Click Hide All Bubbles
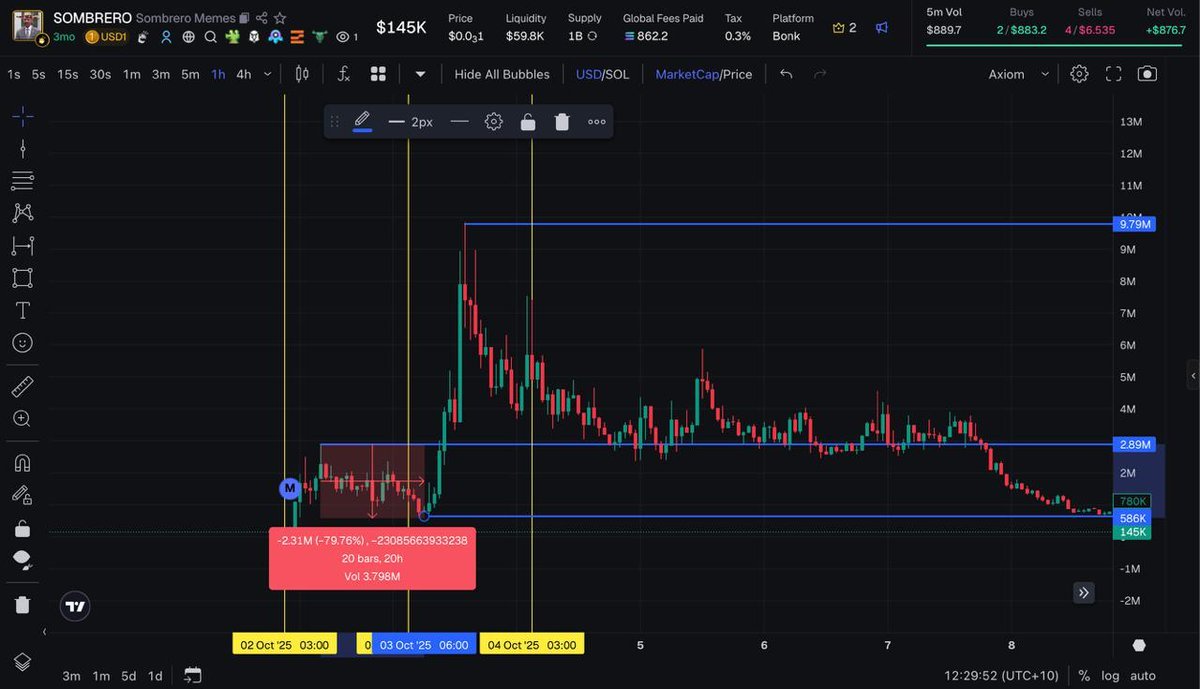 pos(502,74)
